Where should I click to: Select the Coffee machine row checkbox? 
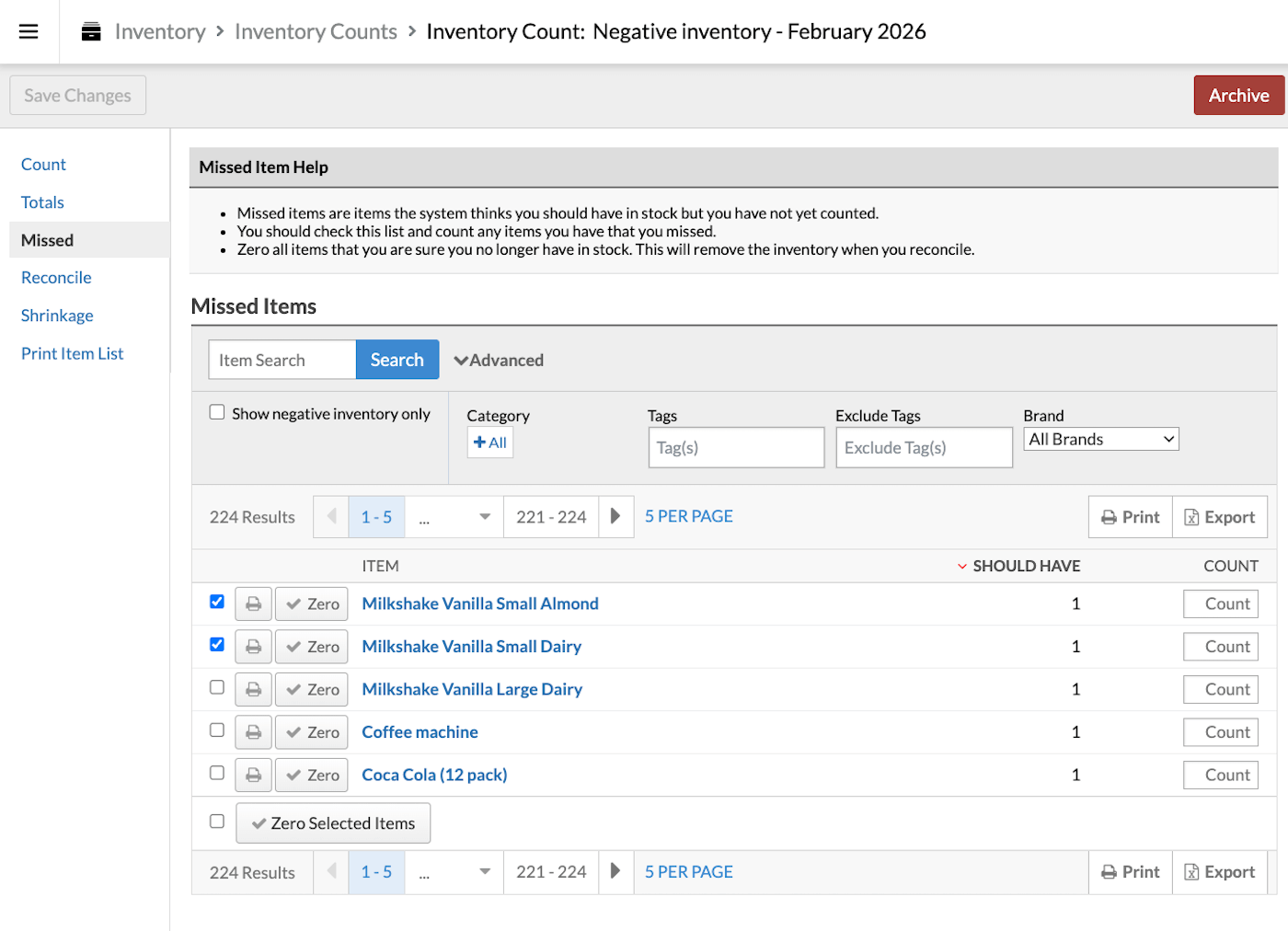216,730
